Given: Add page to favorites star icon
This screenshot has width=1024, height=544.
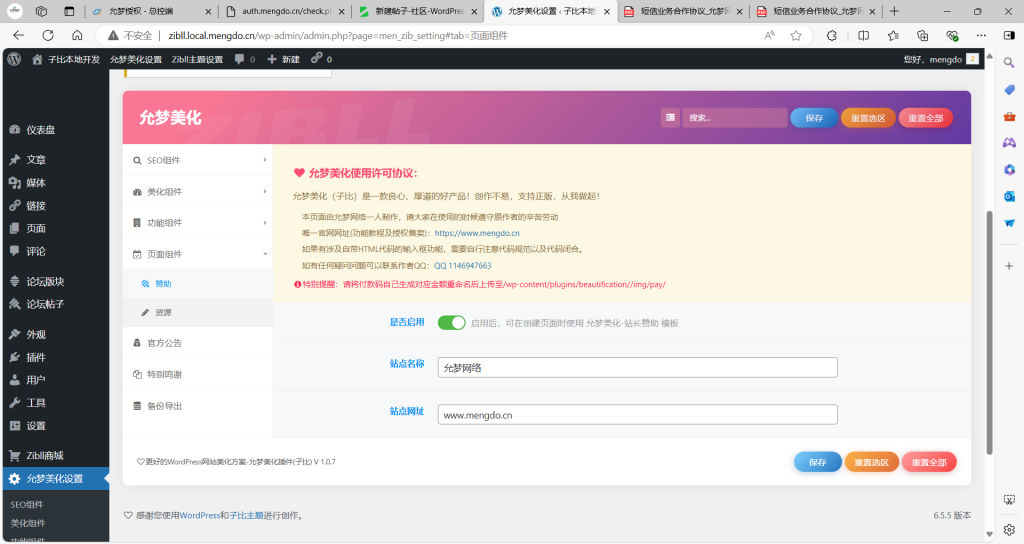Looking at the screenshot, I should (x=796, y=35).
